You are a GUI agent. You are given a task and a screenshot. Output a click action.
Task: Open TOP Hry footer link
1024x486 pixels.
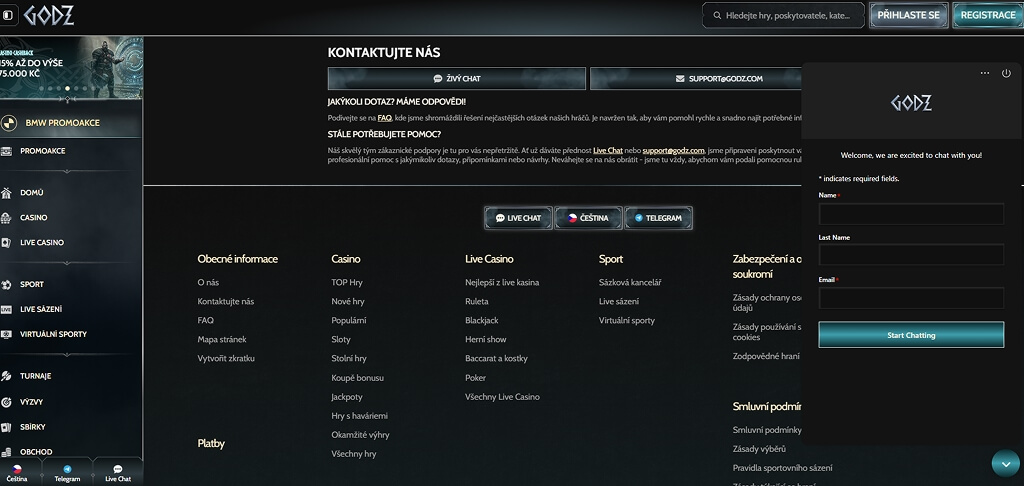pyautogui.click(x=347, y=282)
